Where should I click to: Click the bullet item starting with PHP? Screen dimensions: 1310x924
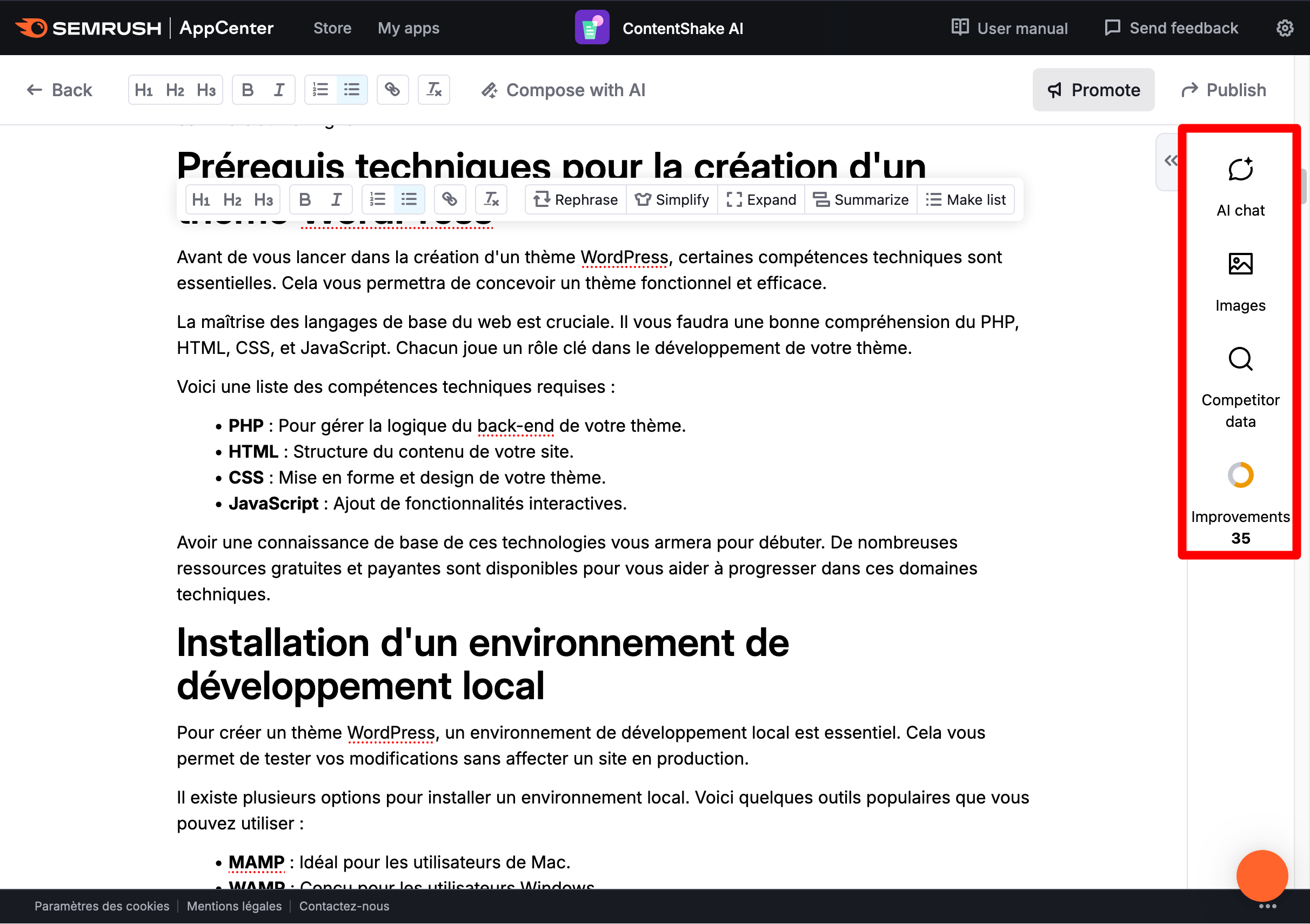click(457, 425)
